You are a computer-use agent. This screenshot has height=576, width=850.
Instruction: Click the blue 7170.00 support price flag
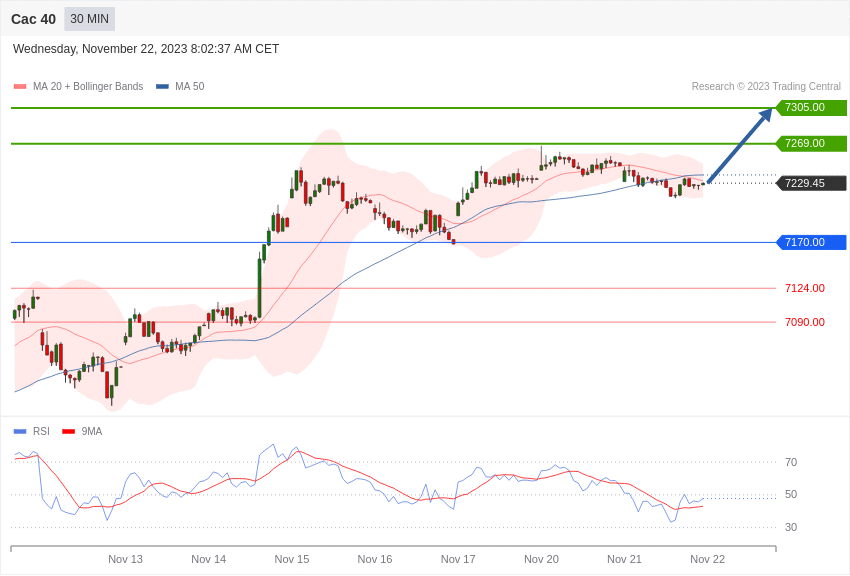810,242
